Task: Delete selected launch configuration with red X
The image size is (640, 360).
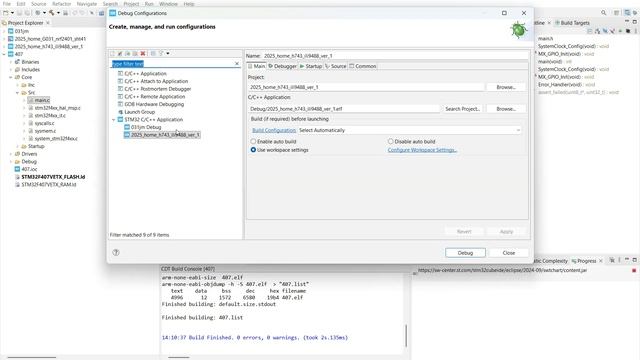Action: pyautogui.click(x=143, y=53)
